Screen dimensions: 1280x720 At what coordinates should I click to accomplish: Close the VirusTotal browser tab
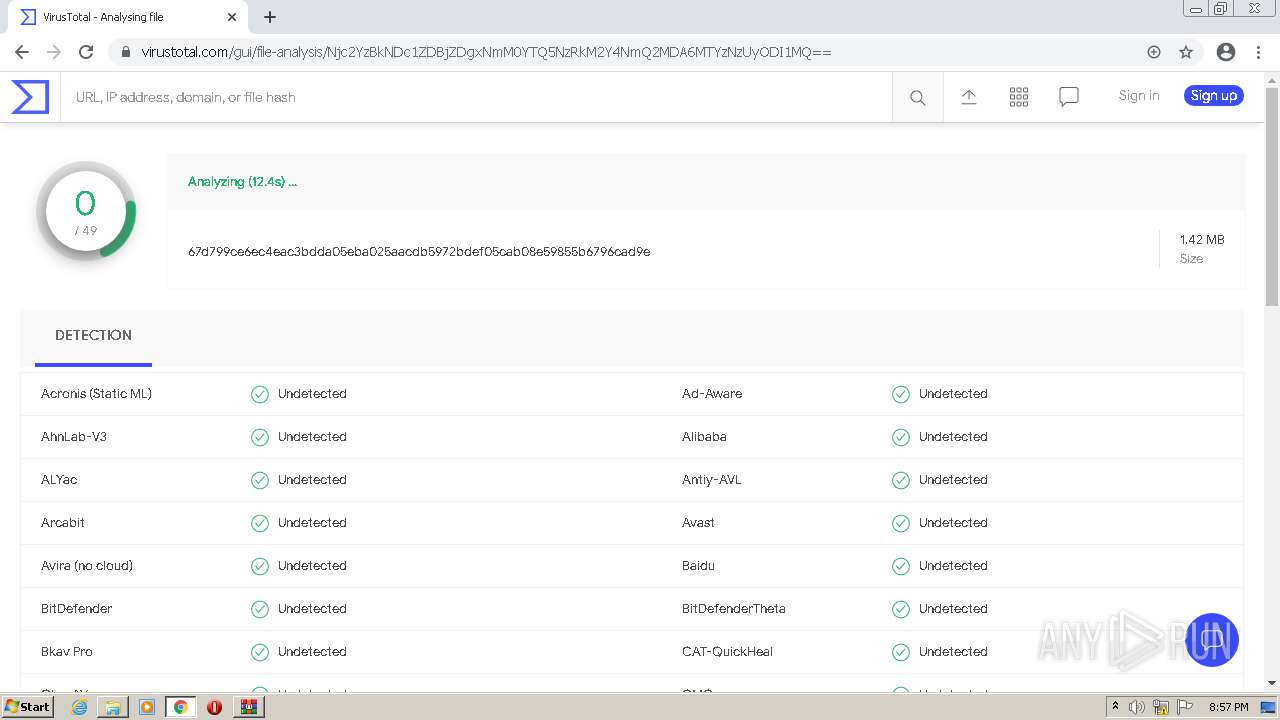click(x=232, y=17)
